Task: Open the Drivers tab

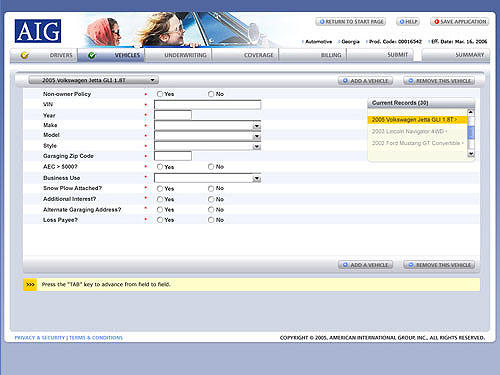Action: 44,55
